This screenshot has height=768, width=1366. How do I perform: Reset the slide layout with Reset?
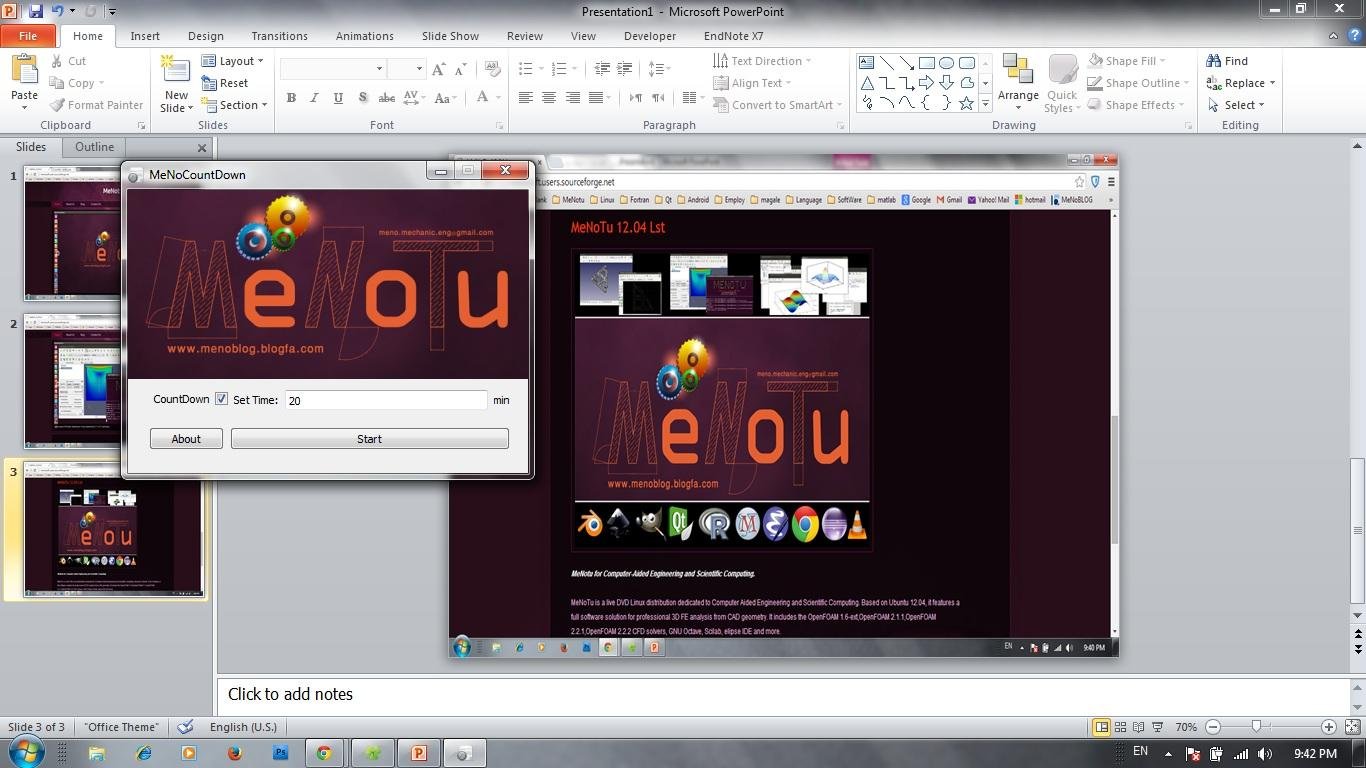click(225, 83)
